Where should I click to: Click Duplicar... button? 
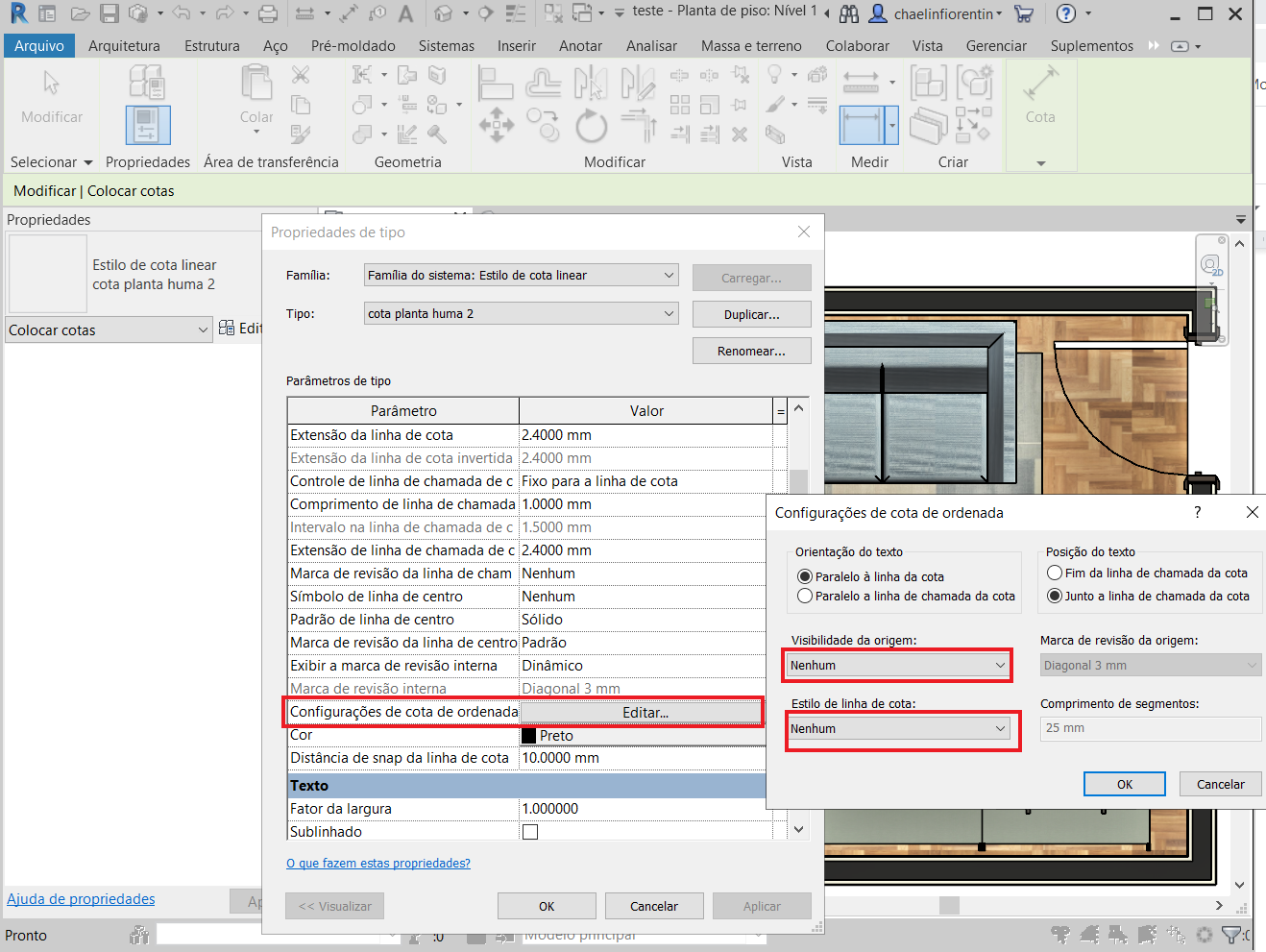(x=752, y=314)
